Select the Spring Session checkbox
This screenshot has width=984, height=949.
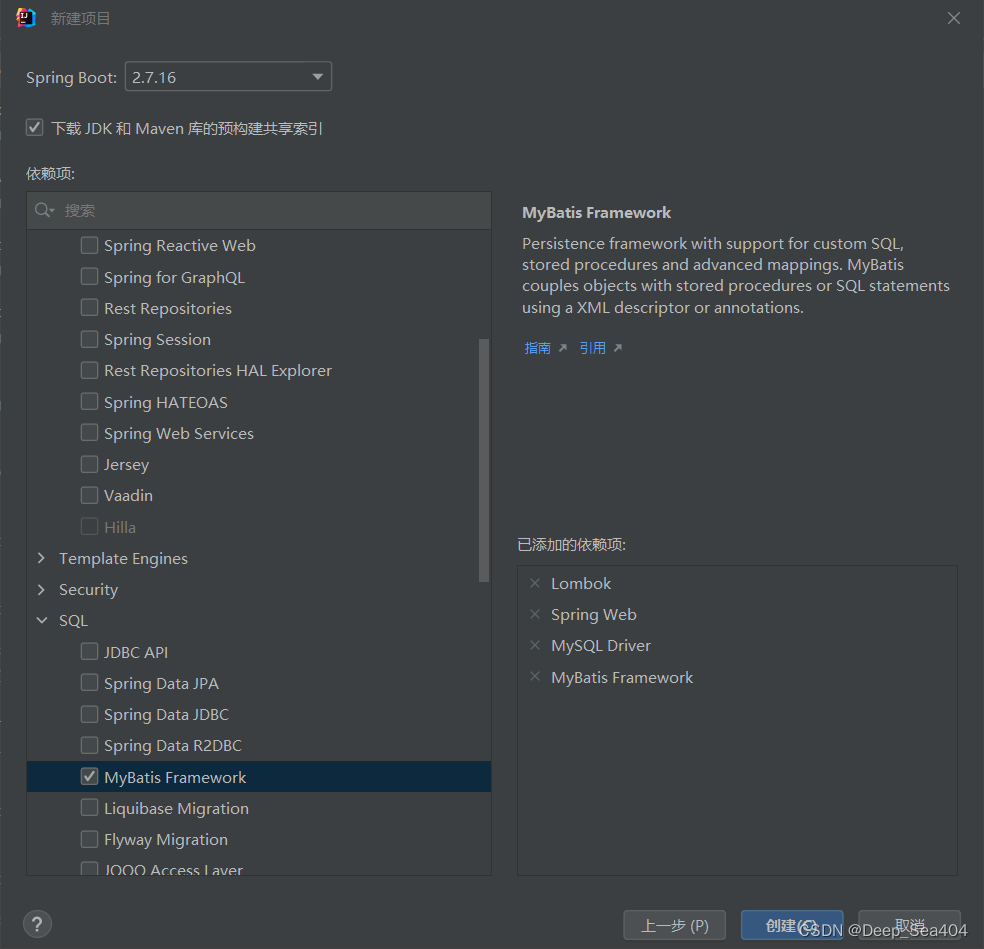89,339
